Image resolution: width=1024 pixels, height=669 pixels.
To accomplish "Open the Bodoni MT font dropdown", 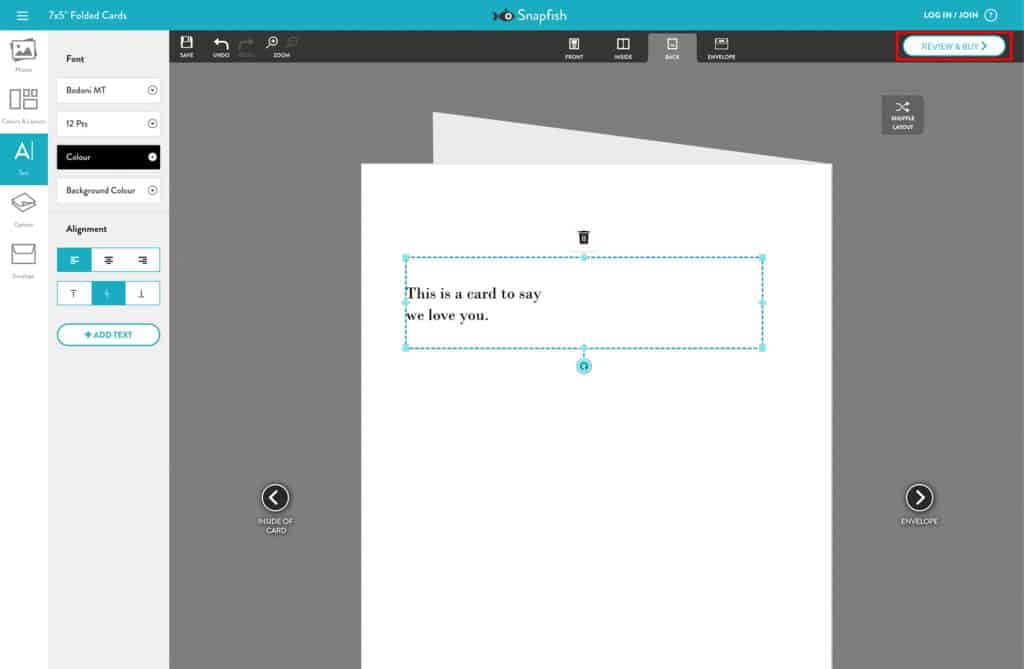I will tap(108, 90).
